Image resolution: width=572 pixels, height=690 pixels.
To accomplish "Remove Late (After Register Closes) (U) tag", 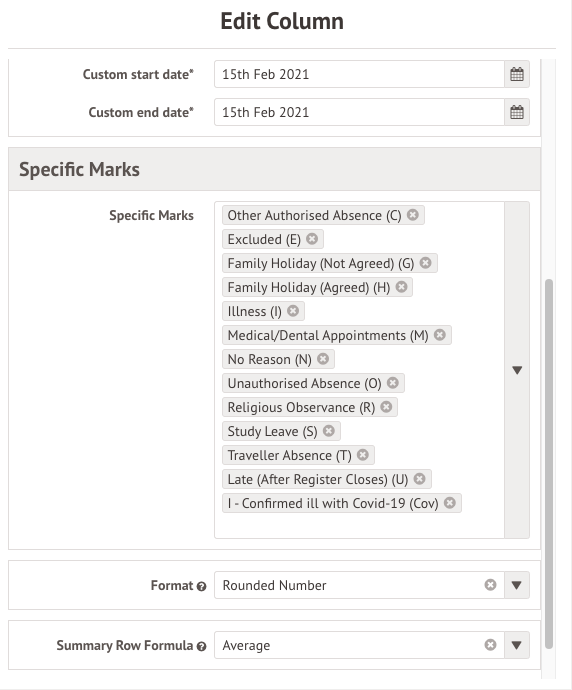I will (420, 479).
